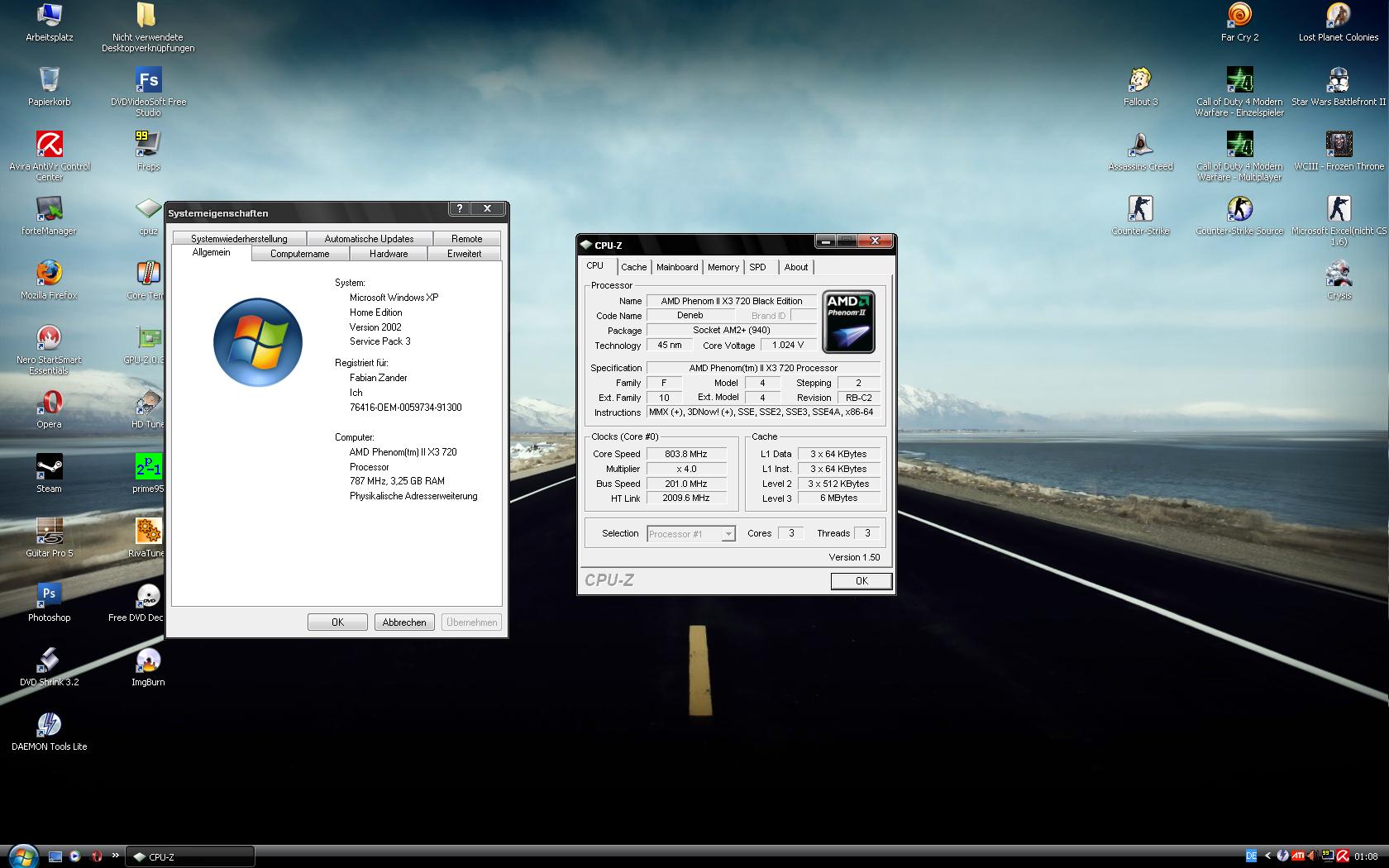Click the Core Speed value 803.8 MHz

pos(686,454)
